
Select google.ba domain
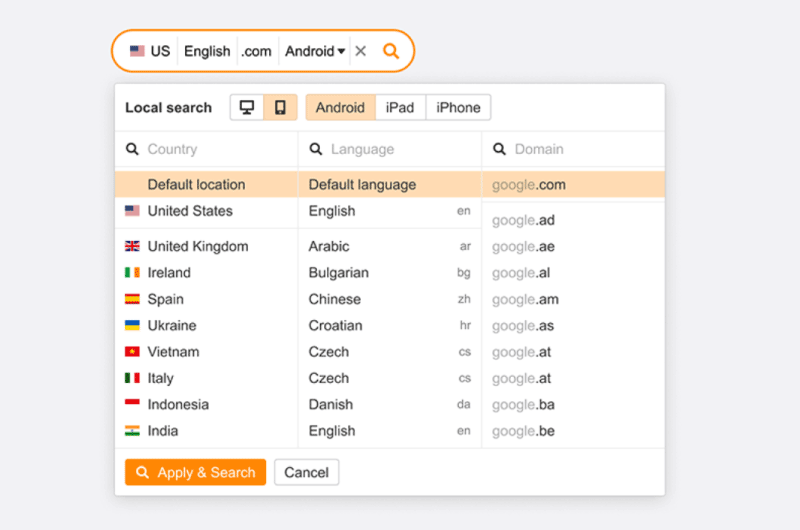pos(573,405)
